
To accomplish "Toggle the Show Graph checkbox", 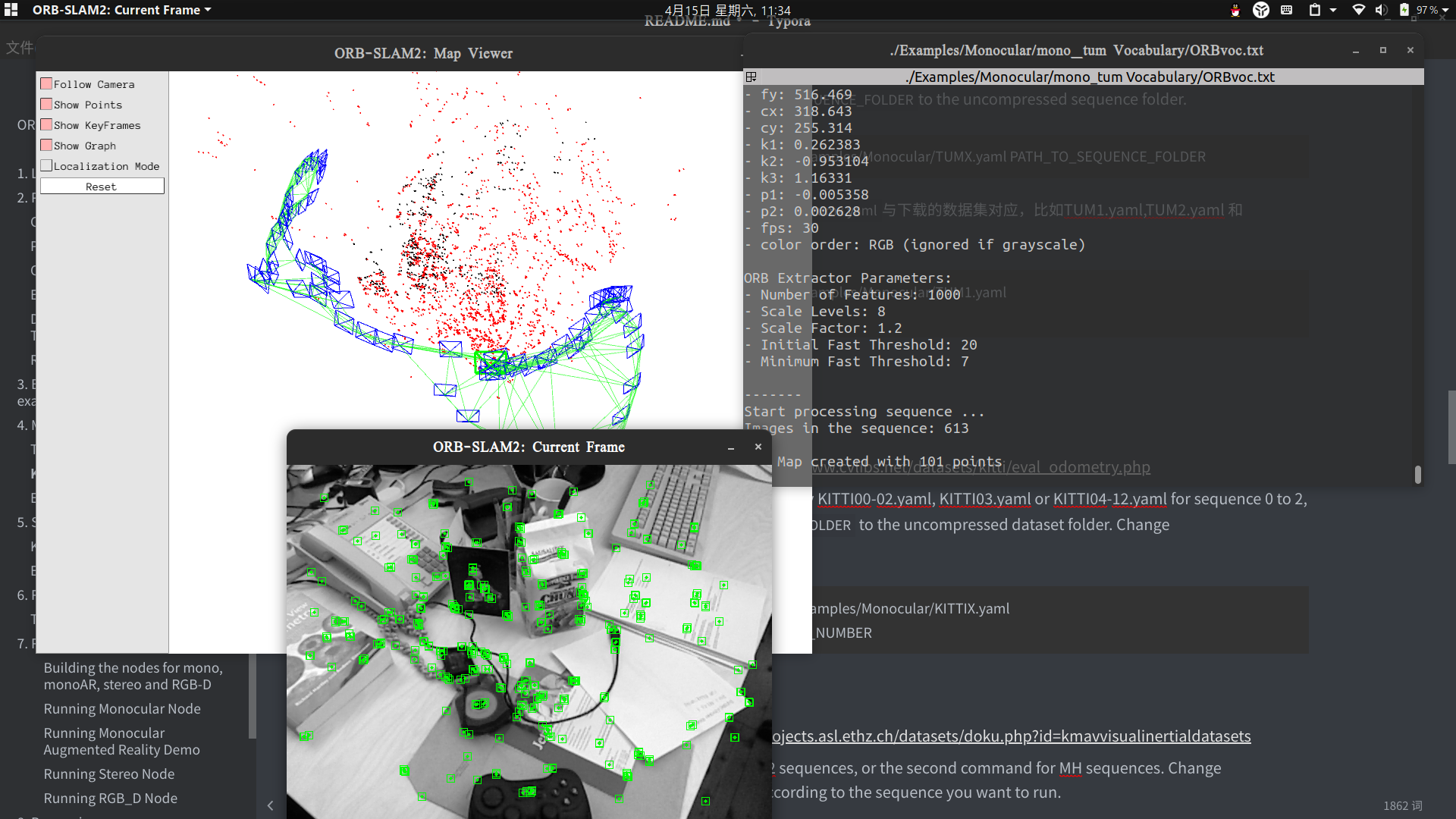I will (x=46, y=145).
